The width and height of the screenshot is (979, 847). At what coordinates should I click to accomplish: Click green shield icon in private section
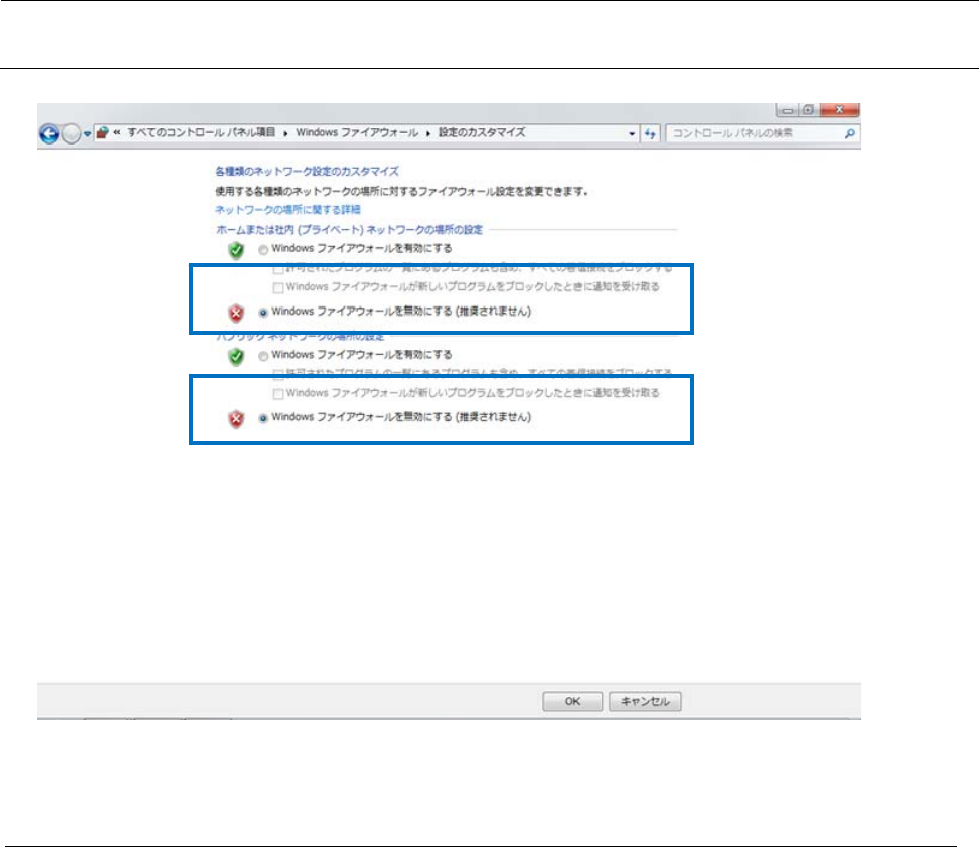click(x=236, y=251)
